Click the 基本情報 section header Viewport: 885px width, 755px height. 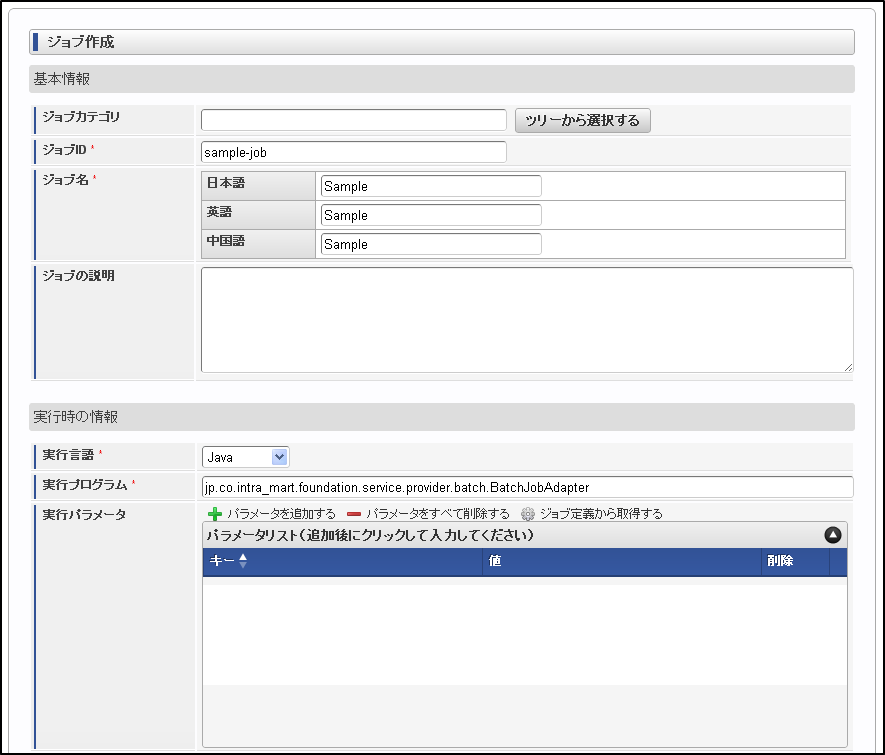tap(442, 79)
